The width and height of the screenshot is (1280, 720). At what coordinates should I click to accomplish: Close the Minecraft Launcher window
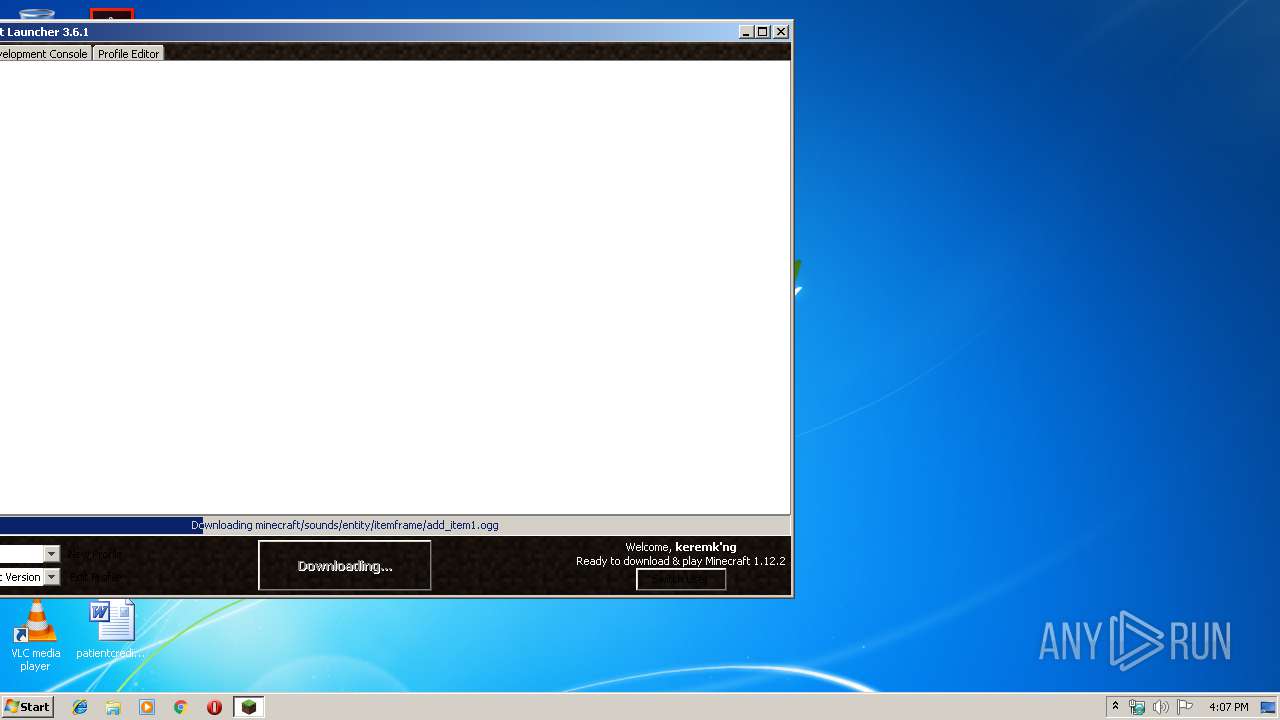click(781, 32)
